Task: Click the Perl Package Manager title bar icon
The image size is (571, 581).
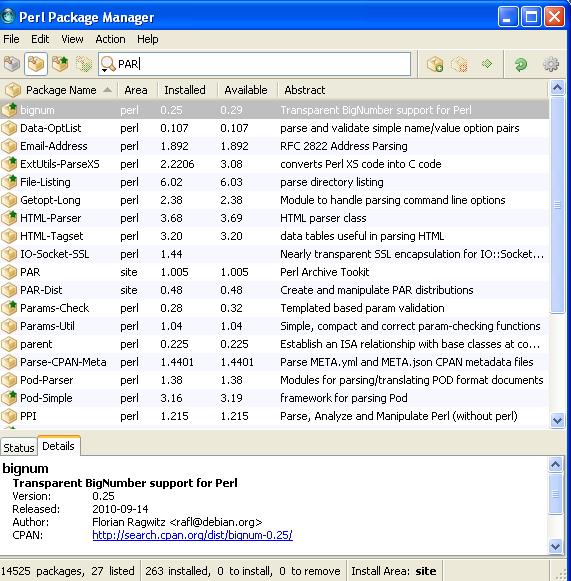Action: coord(8,16)
